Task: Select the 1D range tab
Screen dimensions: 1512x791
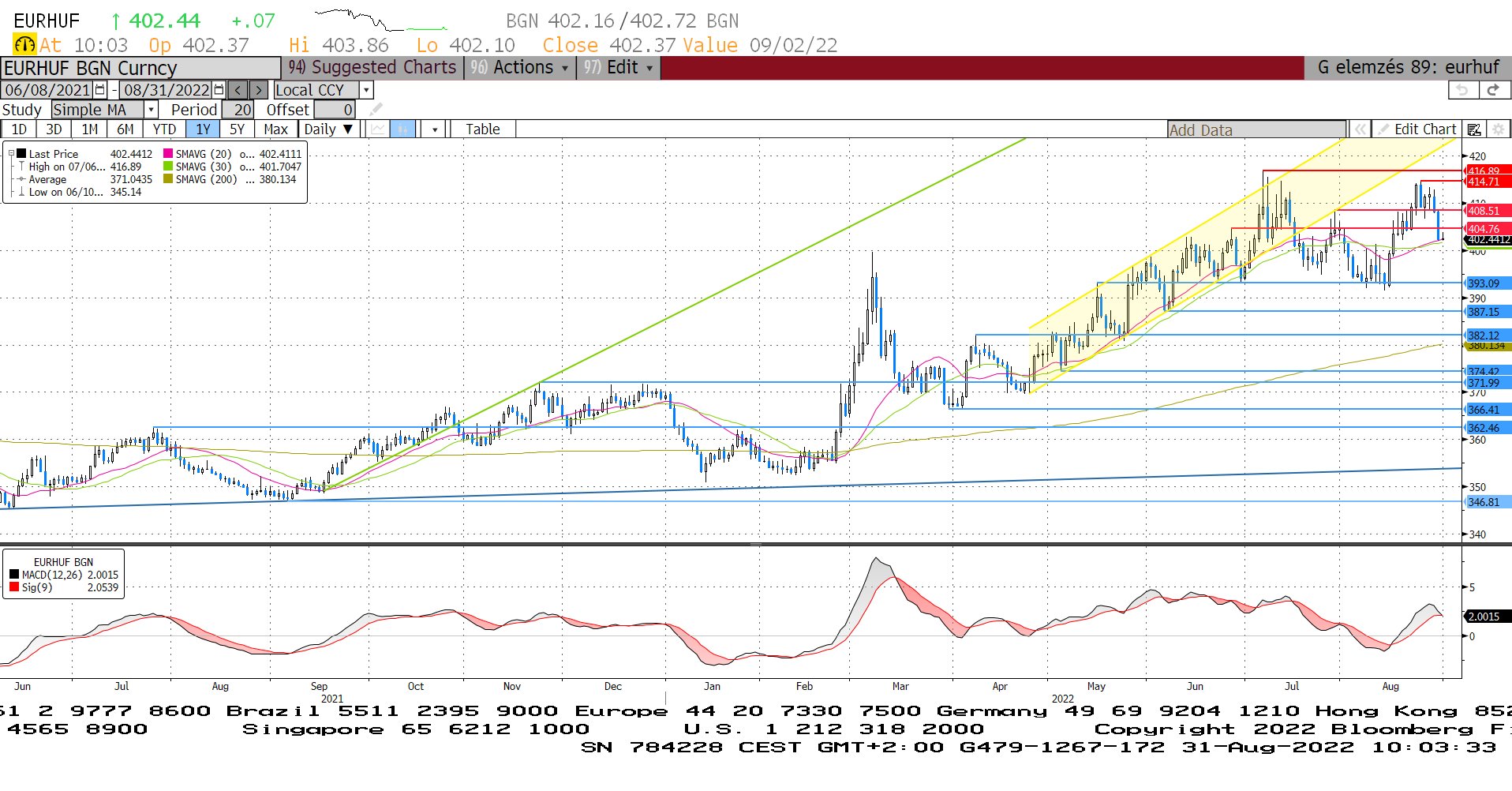Action: (20, 129)
